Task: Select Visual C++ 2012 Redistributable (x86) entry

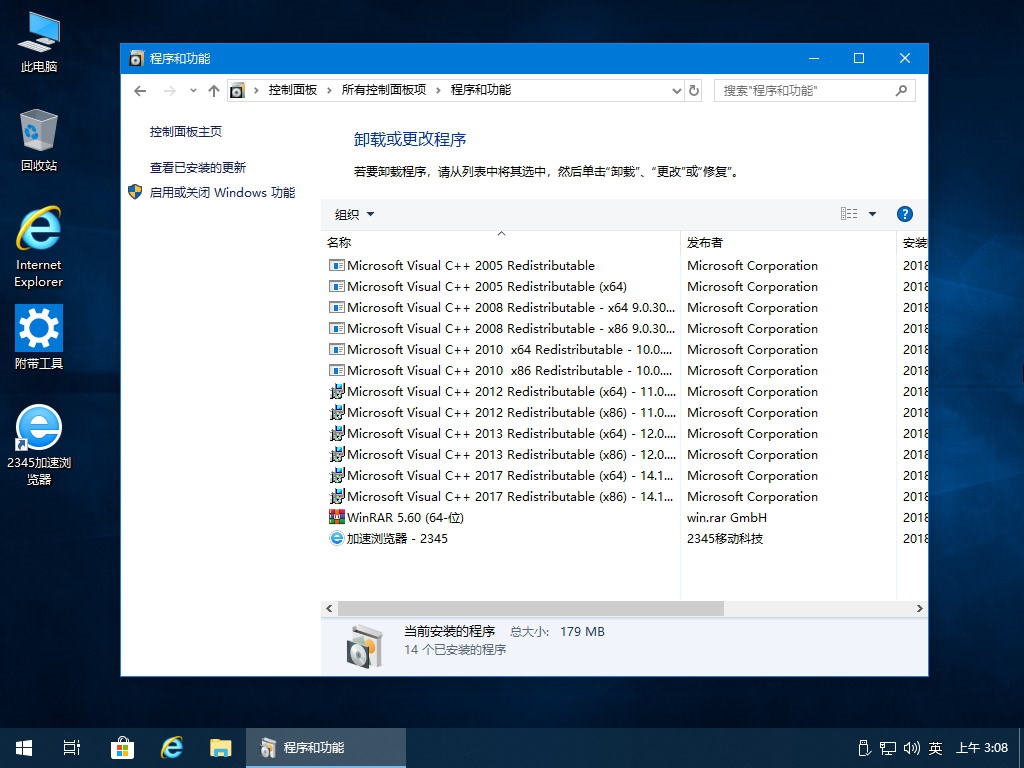Action: 502,412
